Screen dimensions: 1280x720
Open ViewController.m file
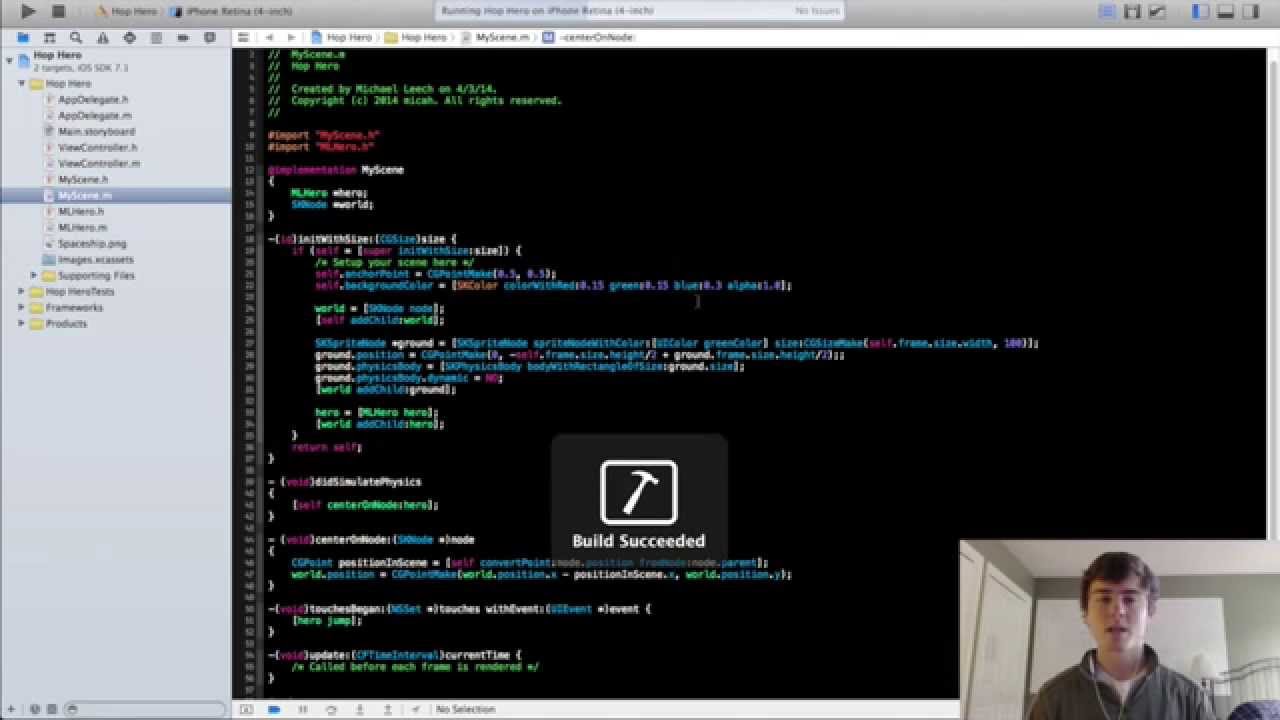pyautogui.click(x=98, y=164)
